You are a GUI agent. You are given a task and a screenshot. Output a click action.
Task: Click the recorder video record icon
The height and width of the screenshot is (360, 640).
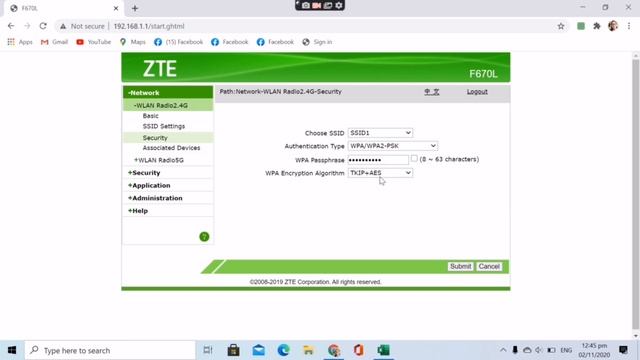(317, 5)
